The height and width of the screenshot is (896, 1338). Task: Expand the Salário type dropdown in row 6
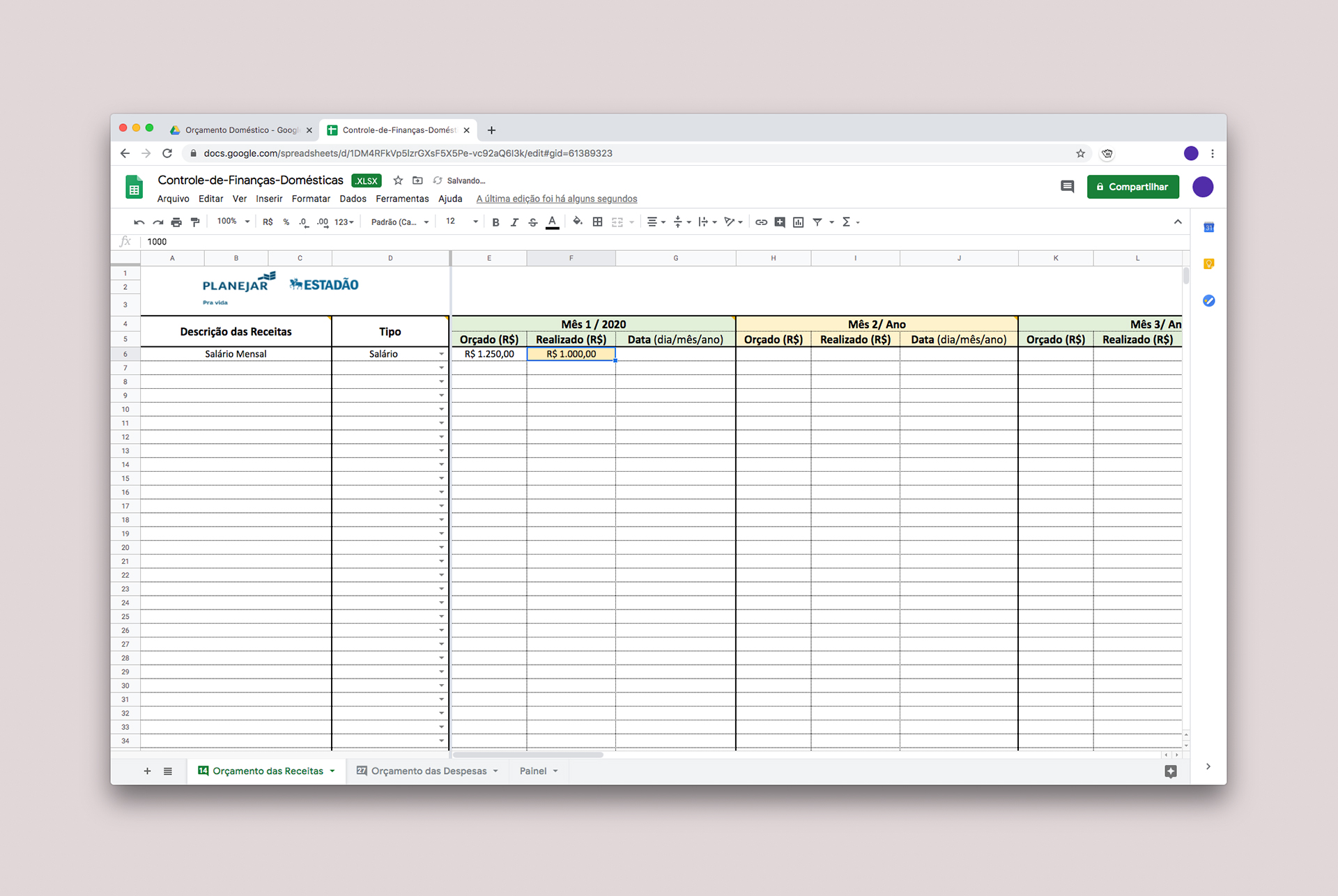(441, 354)
